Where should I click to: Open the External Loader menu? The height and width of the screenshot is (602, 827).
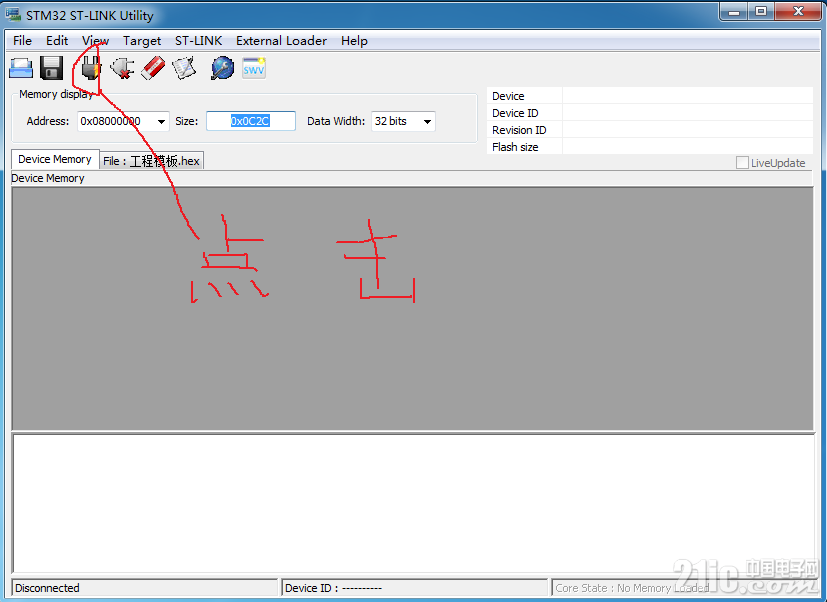click(x=281, y=41)
